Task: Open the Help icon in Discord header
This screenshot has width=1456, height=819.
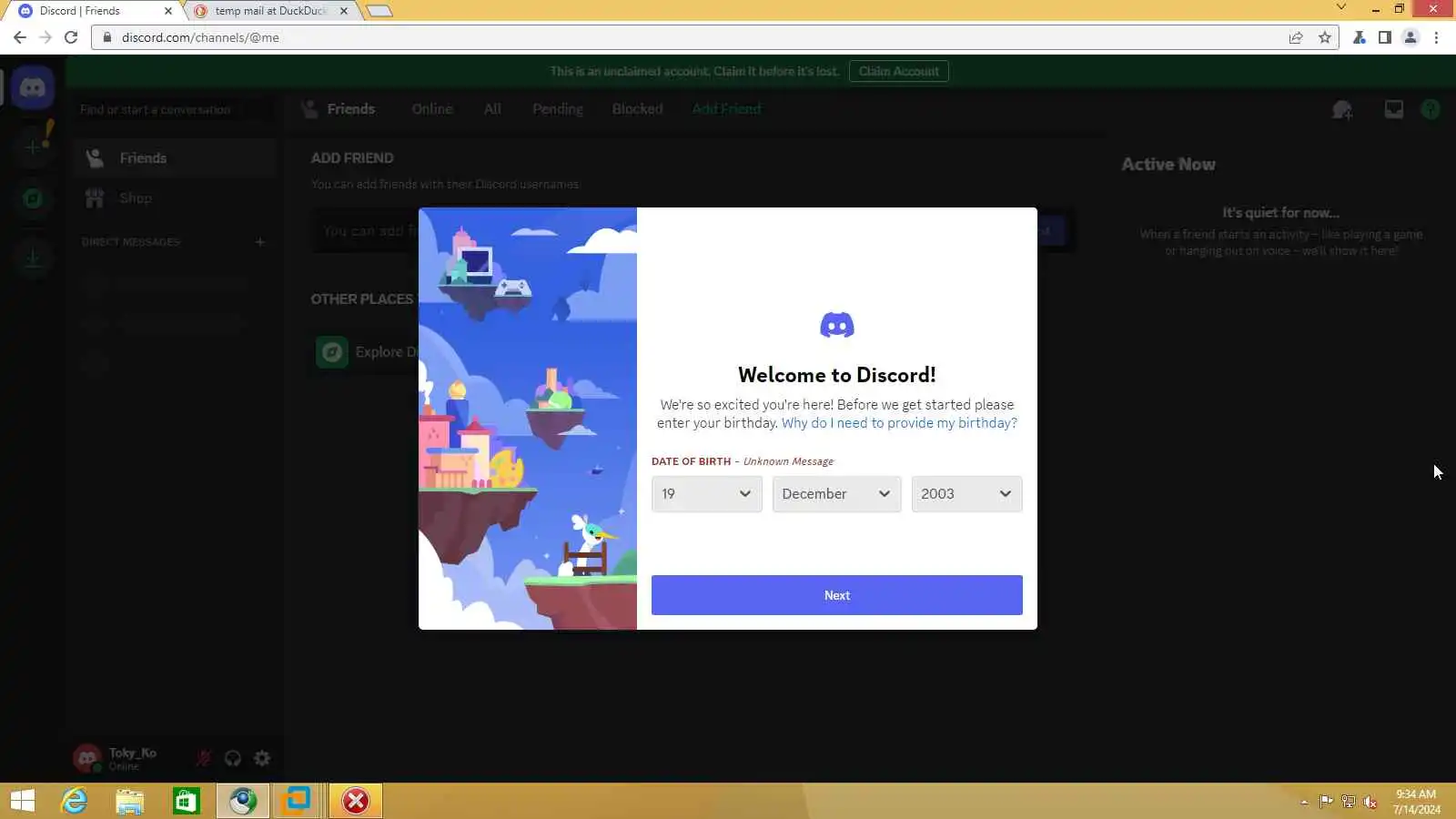Action: pyautogui.click(x=1431, y=109)
